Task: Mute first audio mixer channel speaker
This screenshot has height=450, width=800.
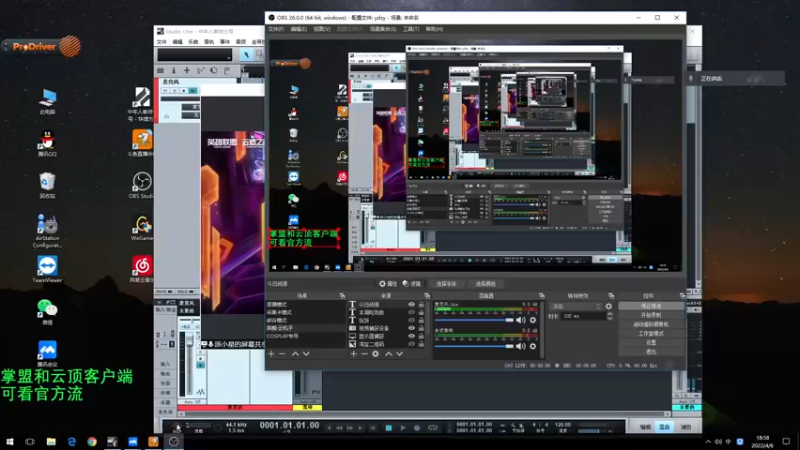Action: [x=521, y=320]
